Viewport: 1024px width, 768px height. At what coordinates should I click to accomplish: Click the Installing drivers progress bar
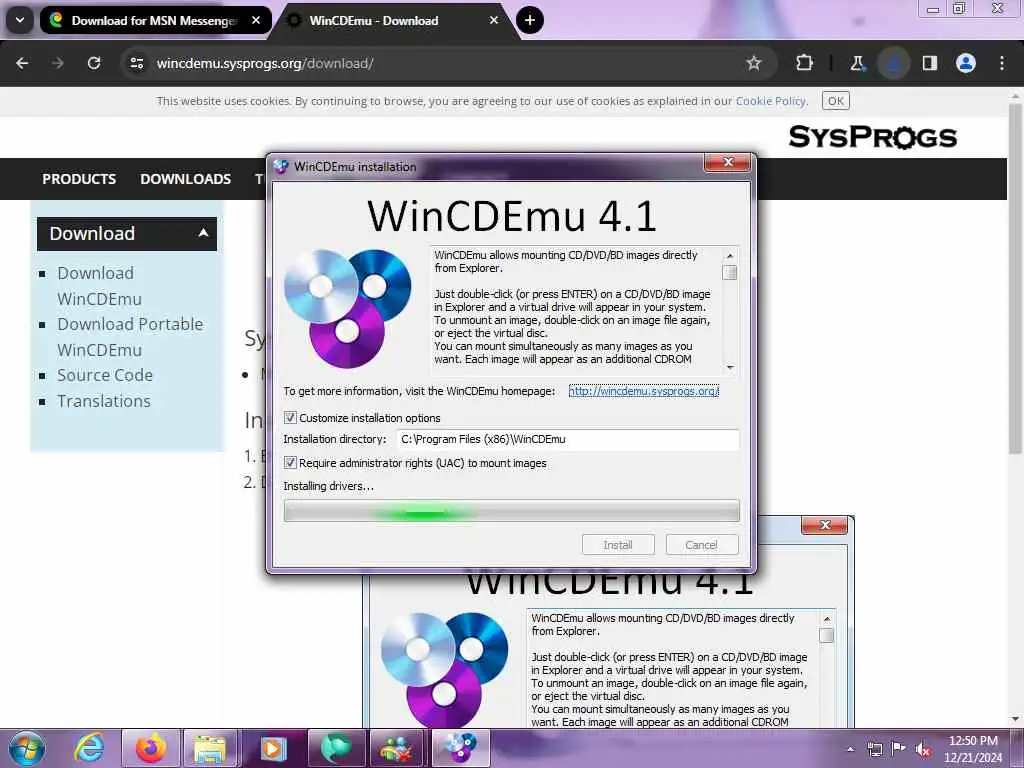coord(511,511)
